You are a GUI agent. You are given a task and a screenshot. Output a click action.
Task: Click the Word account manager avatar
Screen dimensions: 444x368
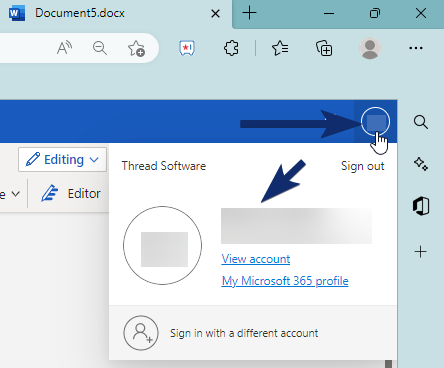(x=375, y=122)
